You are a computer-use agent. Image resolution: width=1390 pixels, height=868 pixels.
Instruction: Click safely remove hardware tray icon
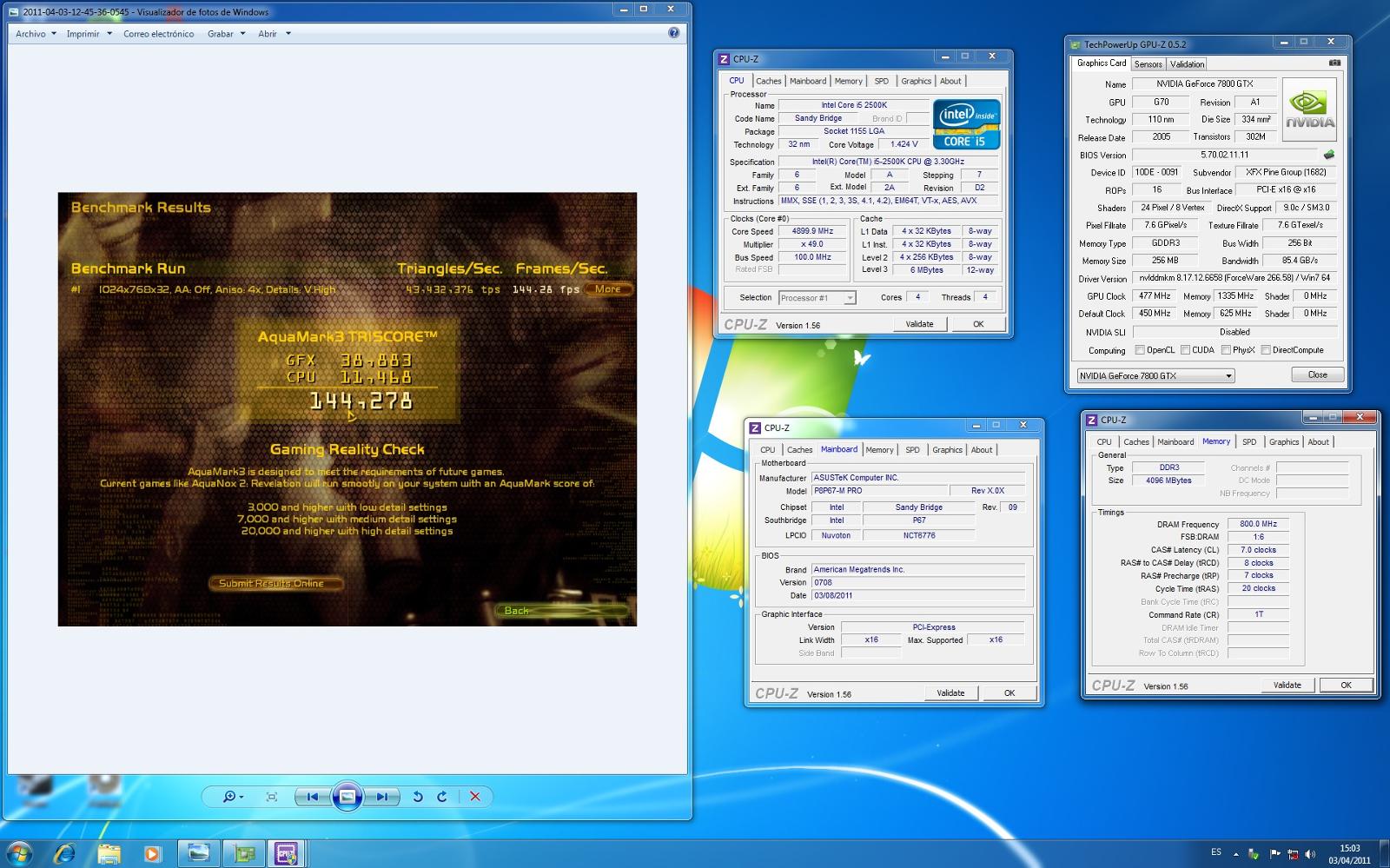pos(1254,854)
